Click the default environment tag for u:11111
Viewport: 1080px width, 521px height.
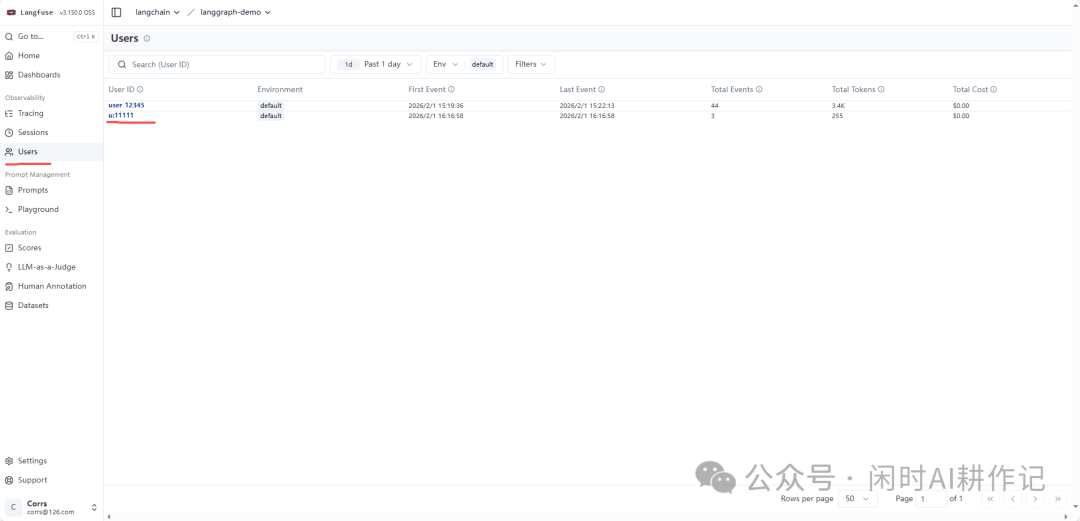(x=271, y=116)
